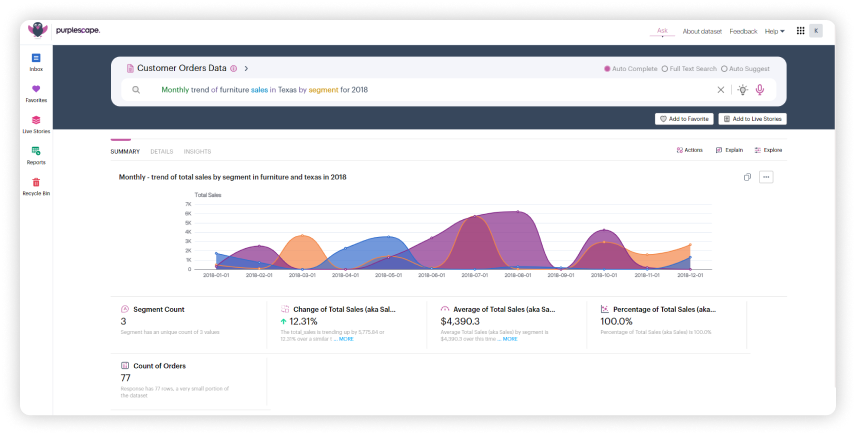
Task: Open Live Stories in the sidebar
Action: pos(36,121)
